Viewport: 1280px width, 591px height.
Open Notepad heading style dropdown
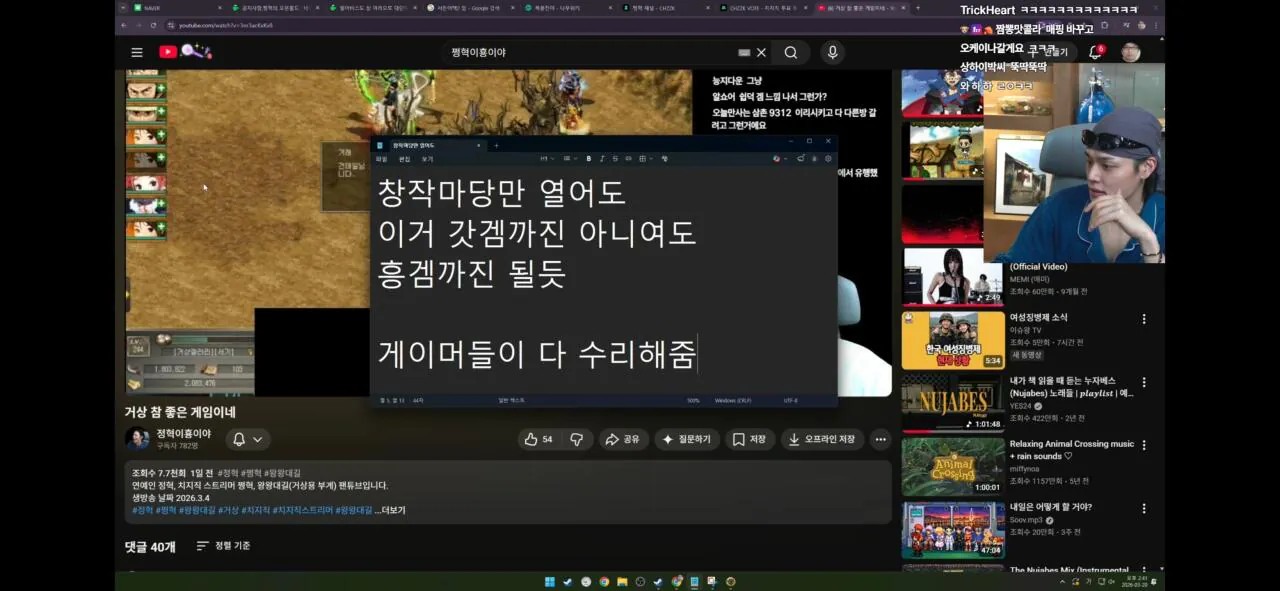coord(547,158)
